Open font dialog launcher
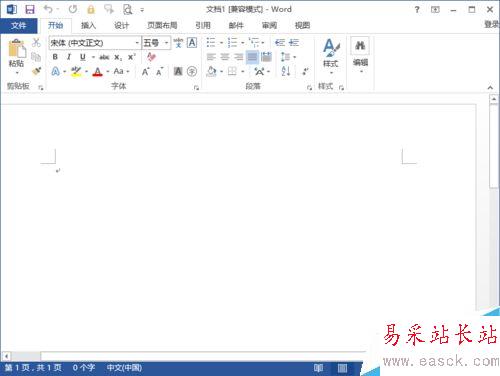 coord(196,88)
